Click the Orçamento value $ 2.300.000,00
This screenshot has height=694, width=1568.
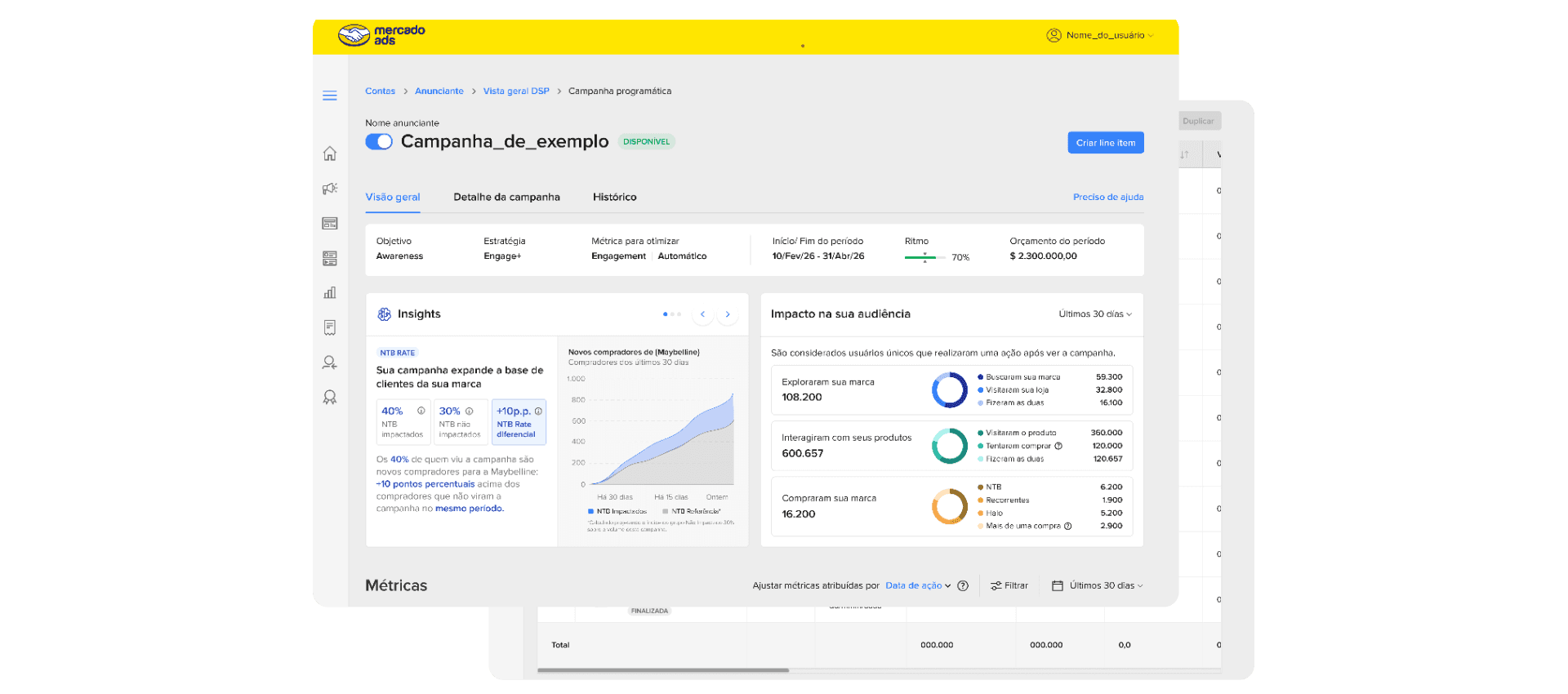[1044, 256]
